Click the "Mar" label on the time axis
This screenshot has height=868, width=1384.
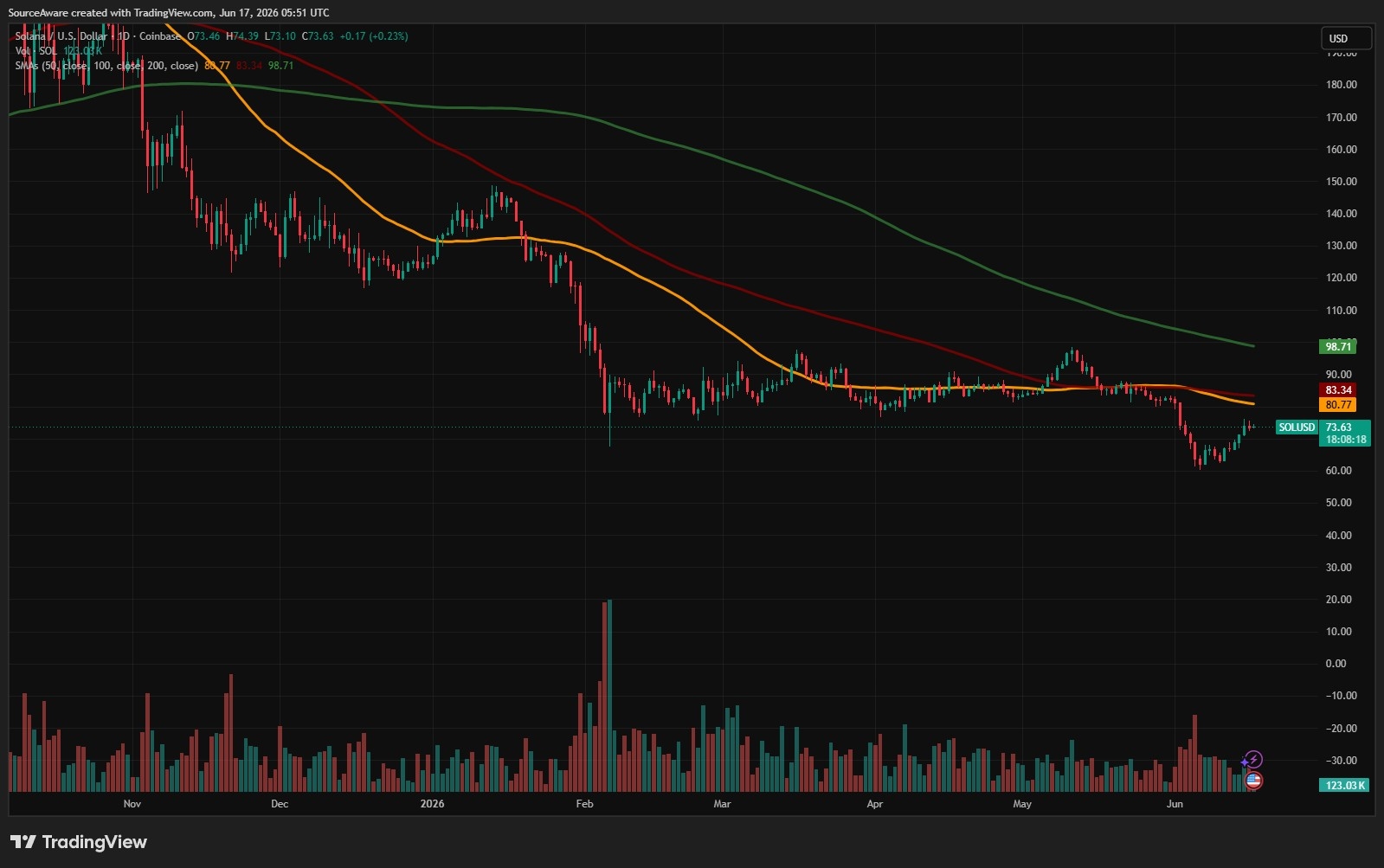point(722,804)
